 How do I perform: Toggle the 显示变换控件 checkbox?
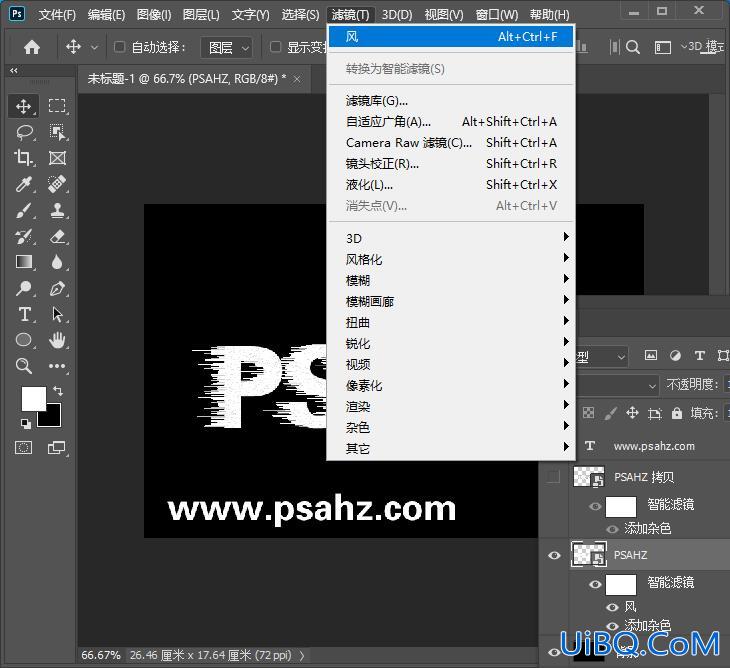click(276, 47)
